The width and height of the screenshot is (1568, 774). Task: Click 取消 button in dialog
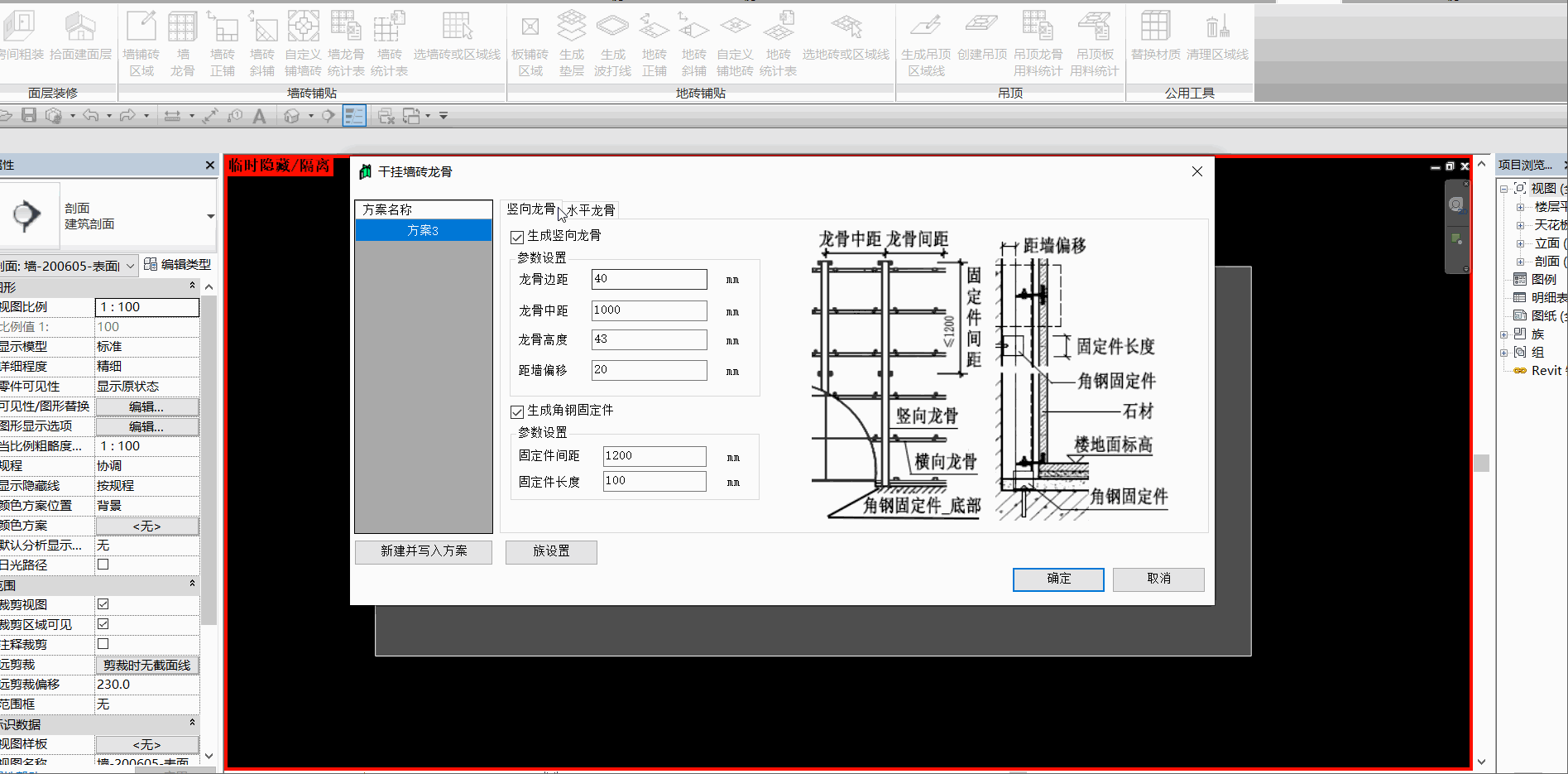pos(1158,579)
